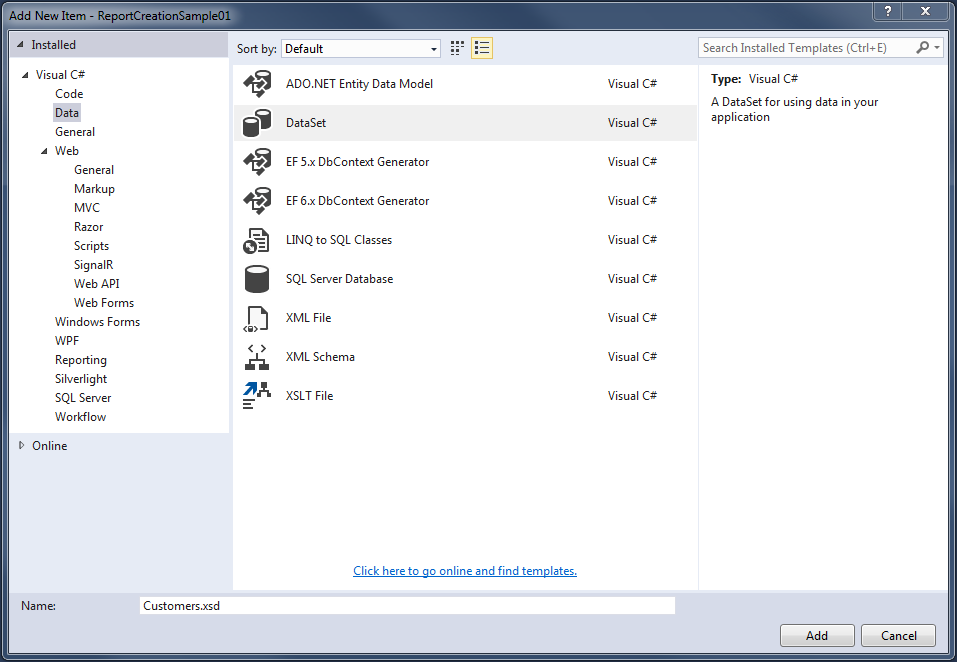Open the Sort by Default dropdown
Screen dimensions: 957x662
(361, 49)
